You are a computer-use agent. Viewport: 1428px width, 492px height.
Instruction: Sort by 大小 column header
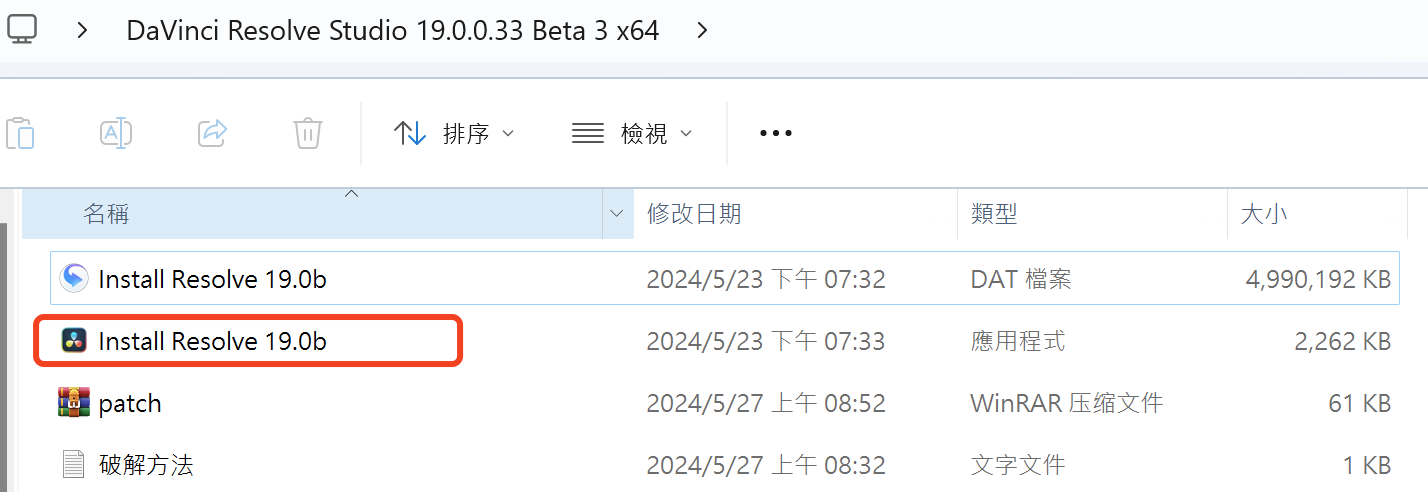pos(1264,213)
